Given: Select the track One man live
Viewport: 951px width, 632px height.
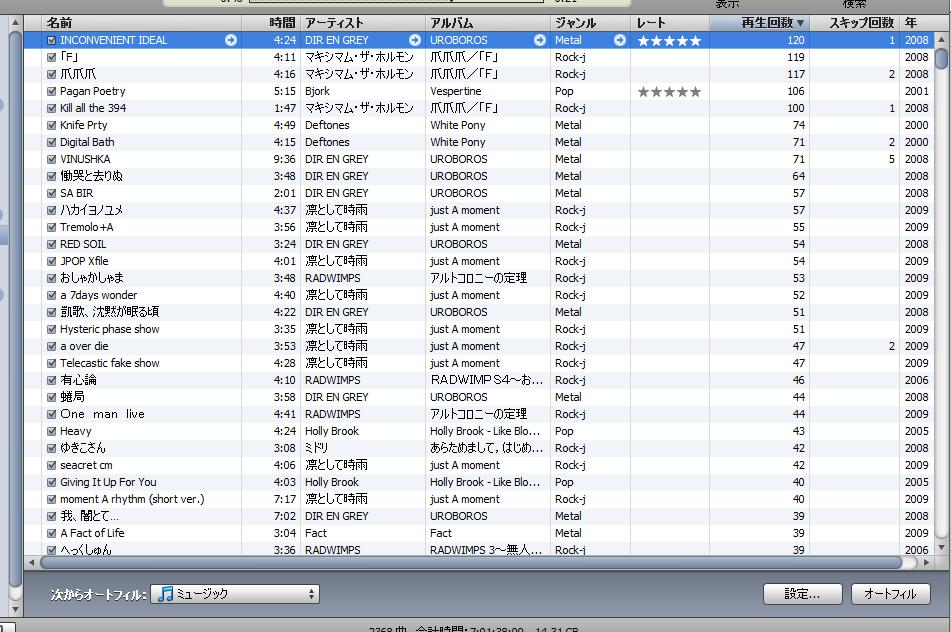Looking at the screenshot, I should pos(102,414).
